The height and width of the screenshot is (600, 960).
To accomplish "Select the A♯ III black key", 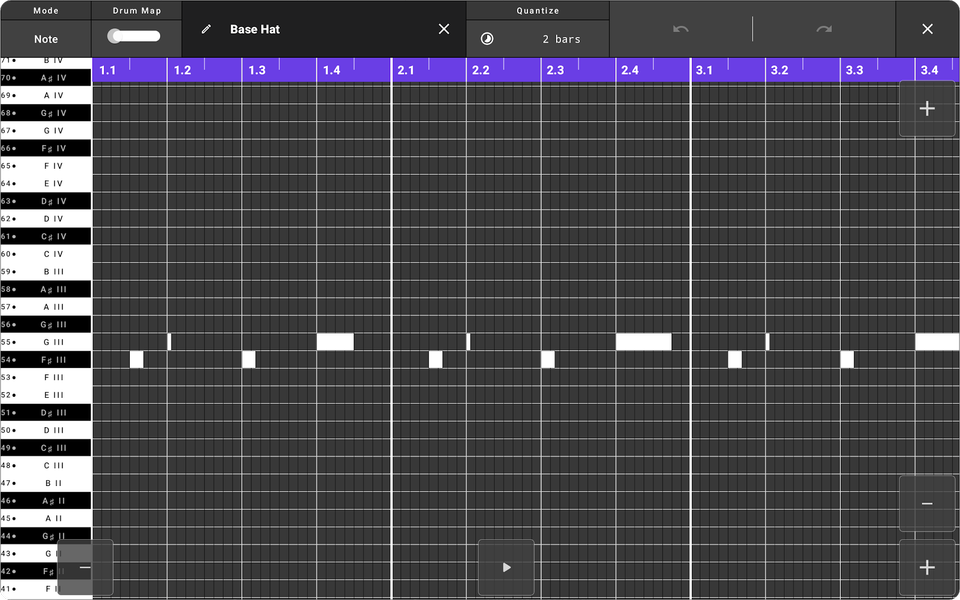I will [x=45, y=289].
